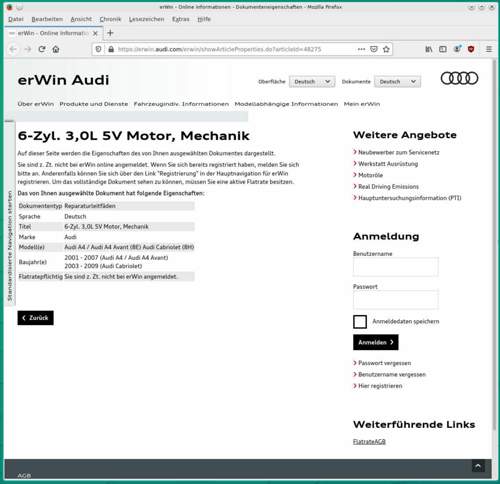
Task: Open the Chronik menu
Action: tap(110, 19)
